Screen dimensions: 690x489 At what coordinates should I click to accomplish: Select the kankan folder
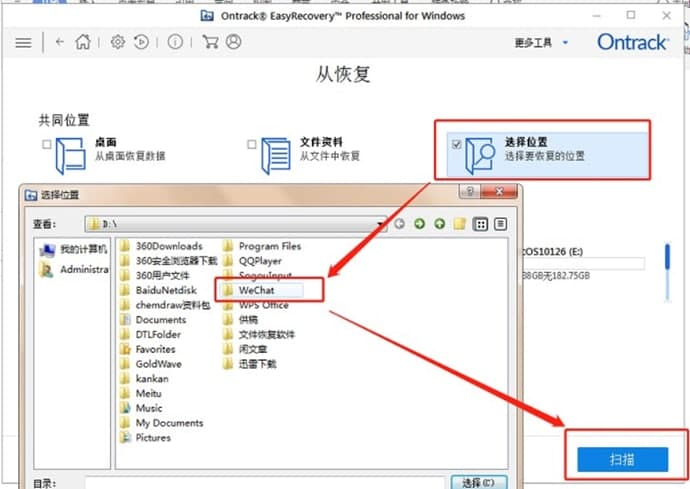coord(144,379)
